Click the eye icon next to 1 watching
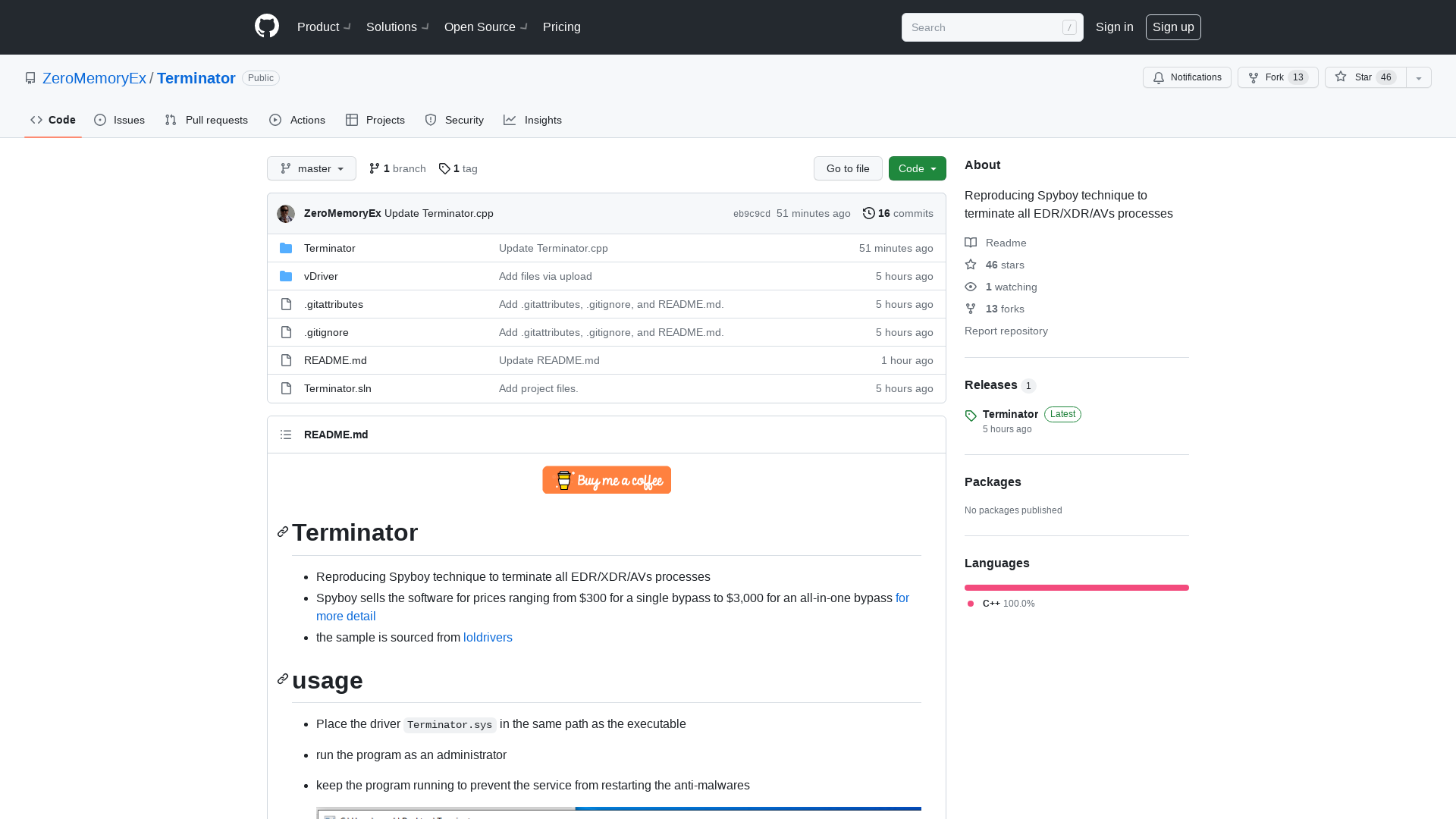The height and width of the screenshot is (819, 1456). coord(971,287)
